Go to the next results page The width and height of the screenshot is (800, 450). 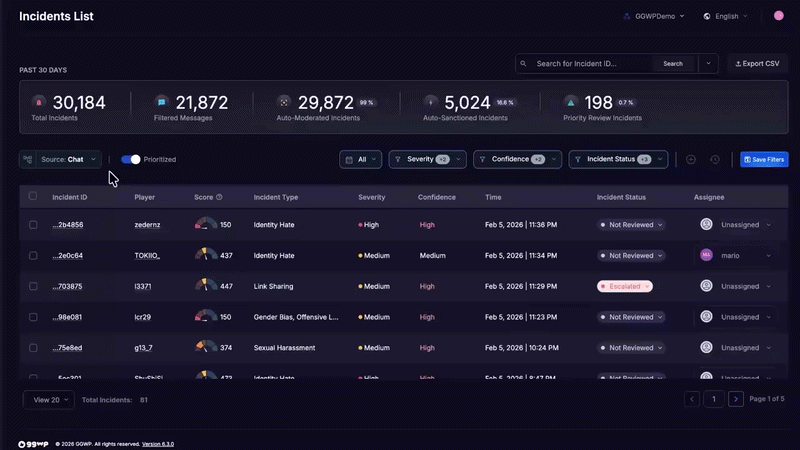(x=736, y=399)
